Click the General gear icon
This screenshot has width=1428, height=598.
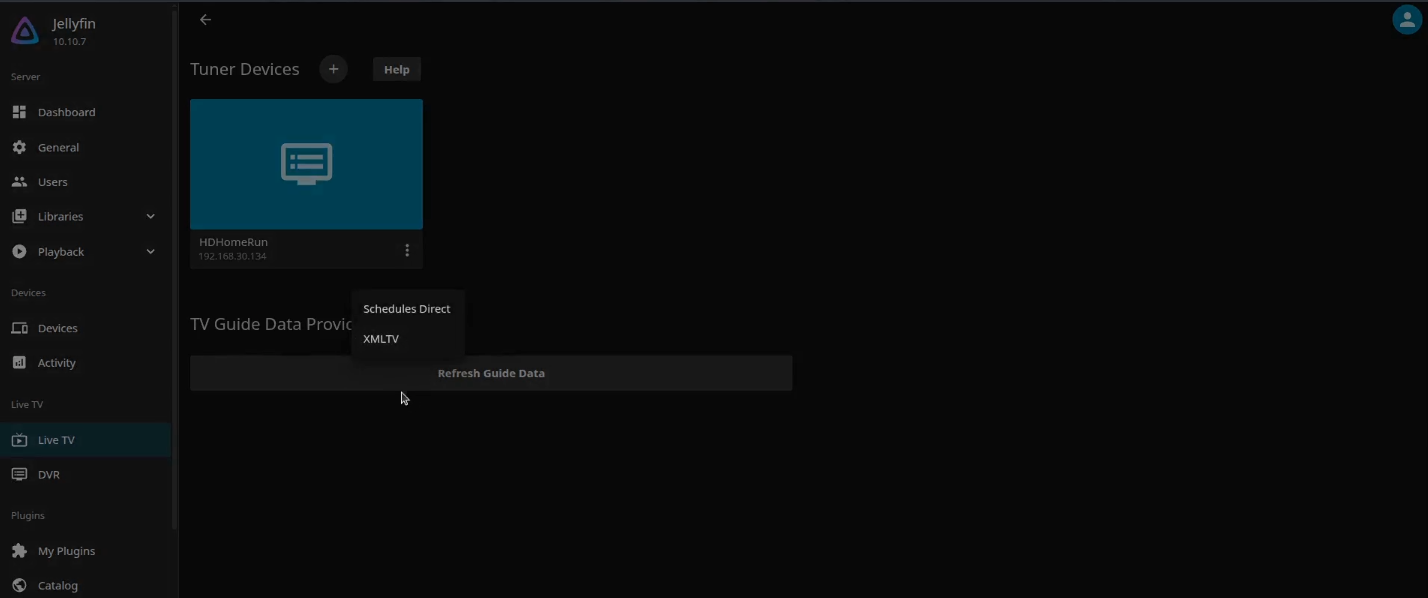(19, 147)
